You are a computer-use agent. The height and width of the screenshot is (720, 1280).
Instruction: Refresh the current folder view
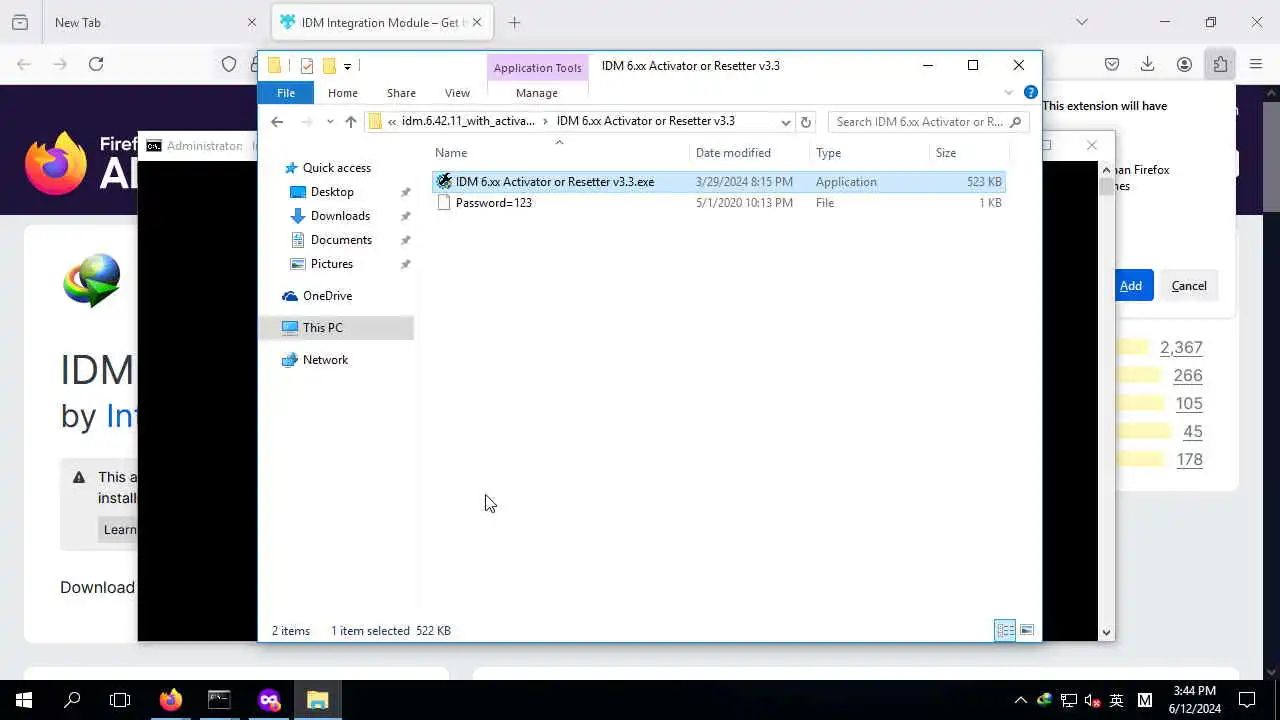click(x=806, y=122)
